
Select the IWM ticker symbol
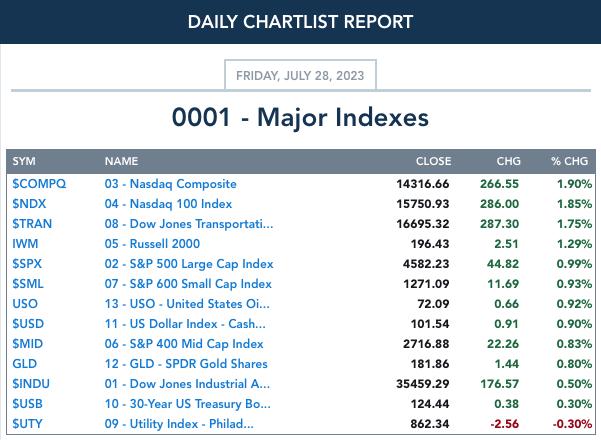coord(25,243)
